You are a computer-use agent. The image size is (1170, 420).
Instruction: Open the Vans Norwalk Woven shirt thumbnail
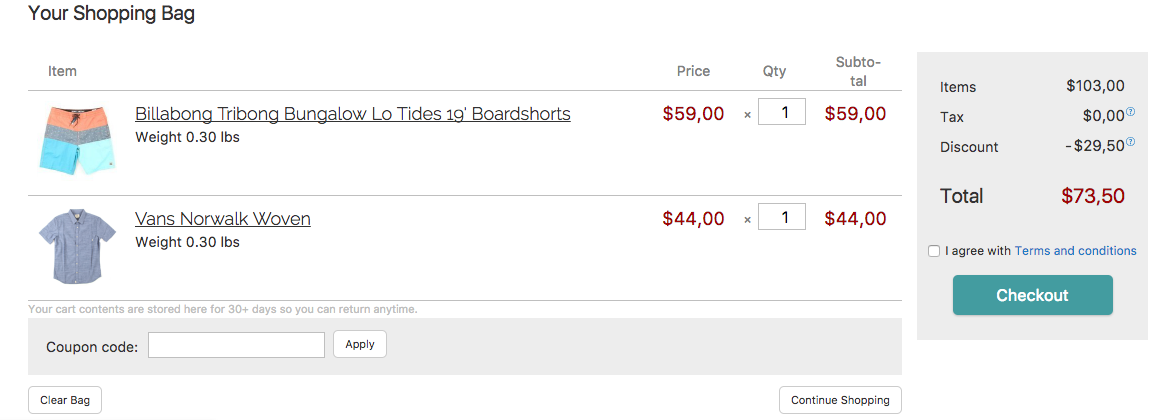[x=78, y=245]
